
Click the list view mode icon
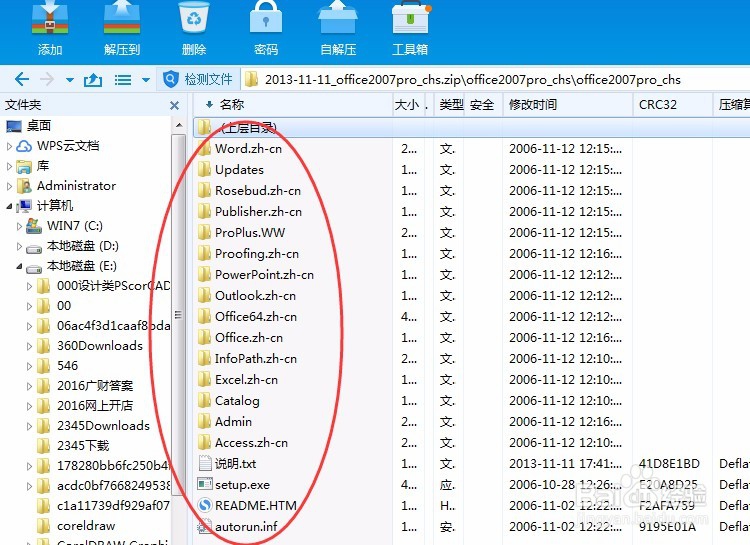[123, 79]
